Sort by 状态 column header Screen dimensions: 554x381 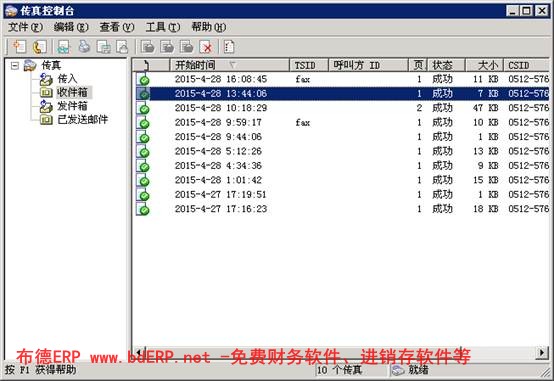click(x=446, y=65)
